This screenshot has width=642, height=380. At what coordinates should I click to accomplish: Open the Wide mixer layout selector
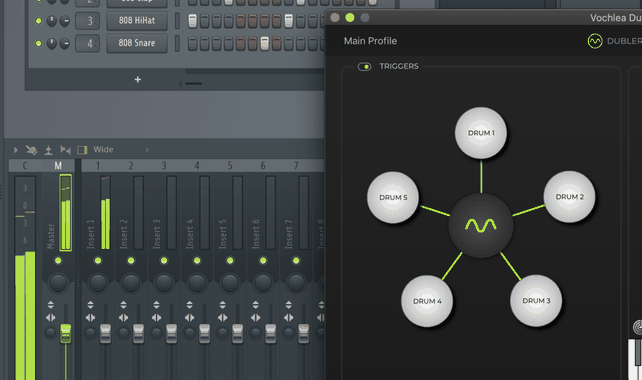pyautogui.click(x=103, y=149)
